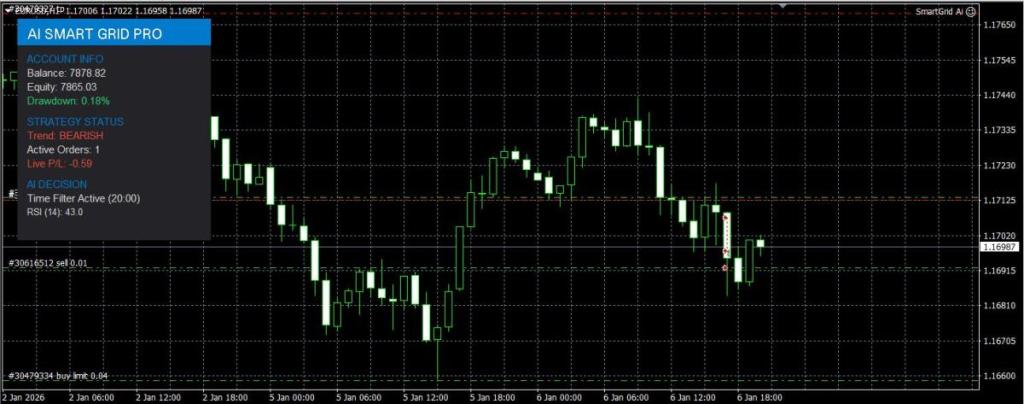The height and width of the screenshot is (404, 1024).
Task: Click the 5 Jan 12:00 time axis label
Action: tap(426, 397)
